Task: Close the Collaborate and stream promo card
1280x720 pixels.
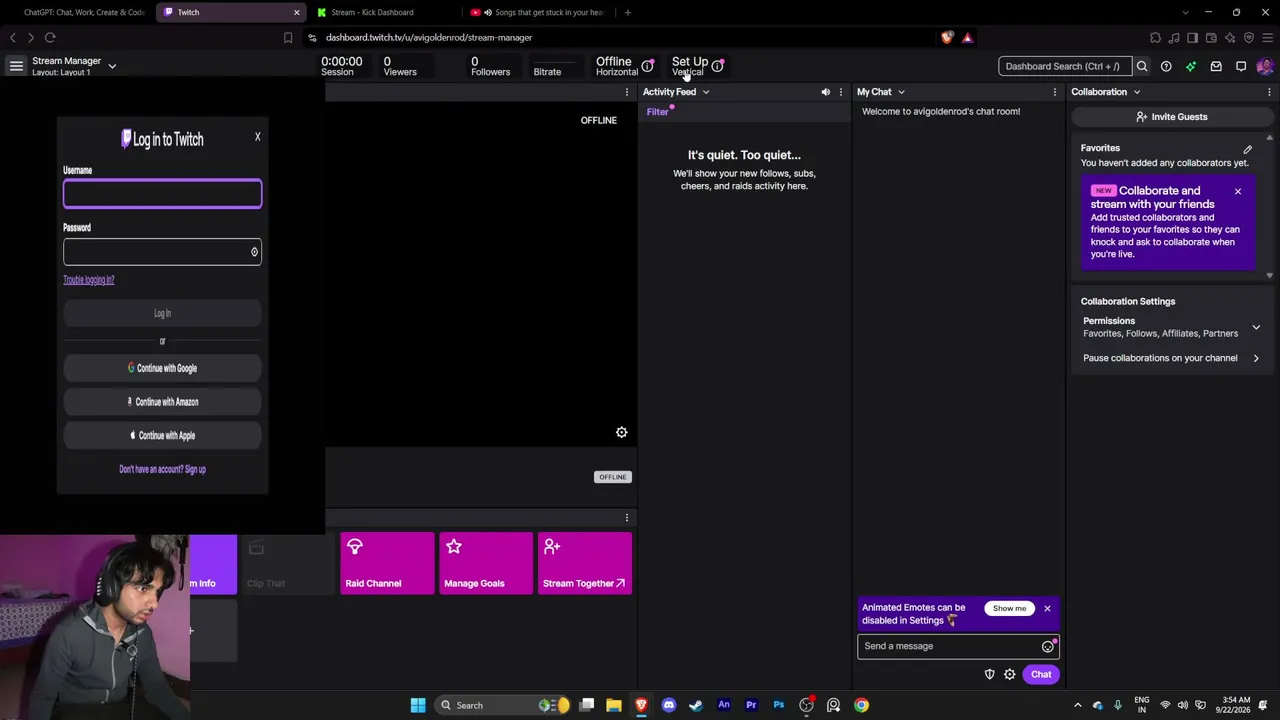Action: point(1238,191)
